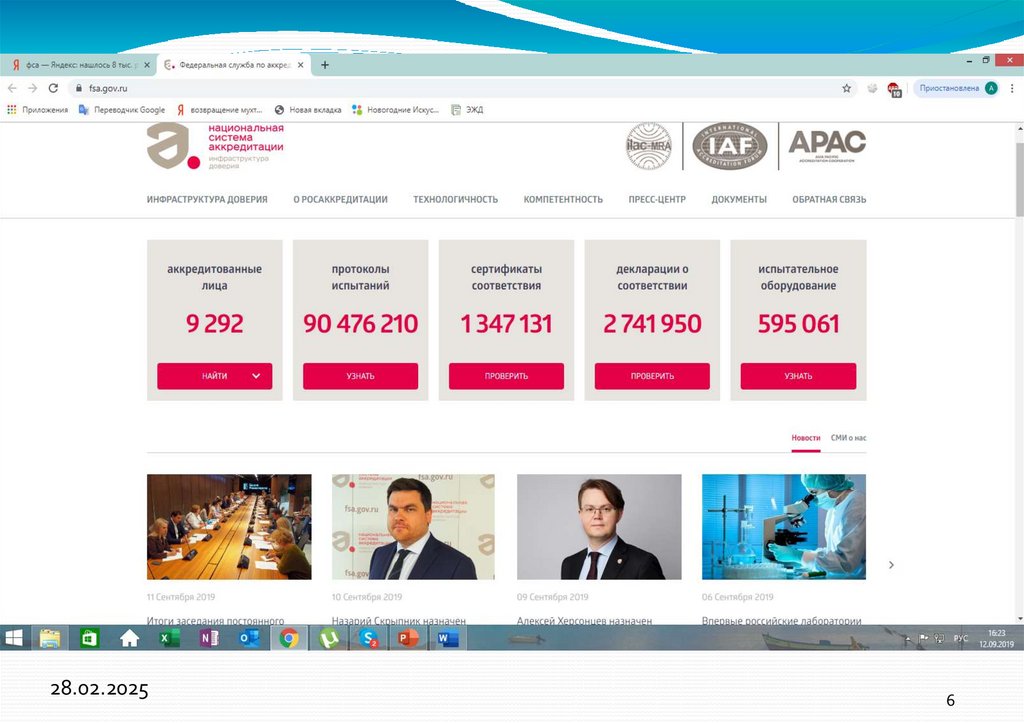Open the Windows Start menu
The image size is (1024, 723).
[14, 638]
